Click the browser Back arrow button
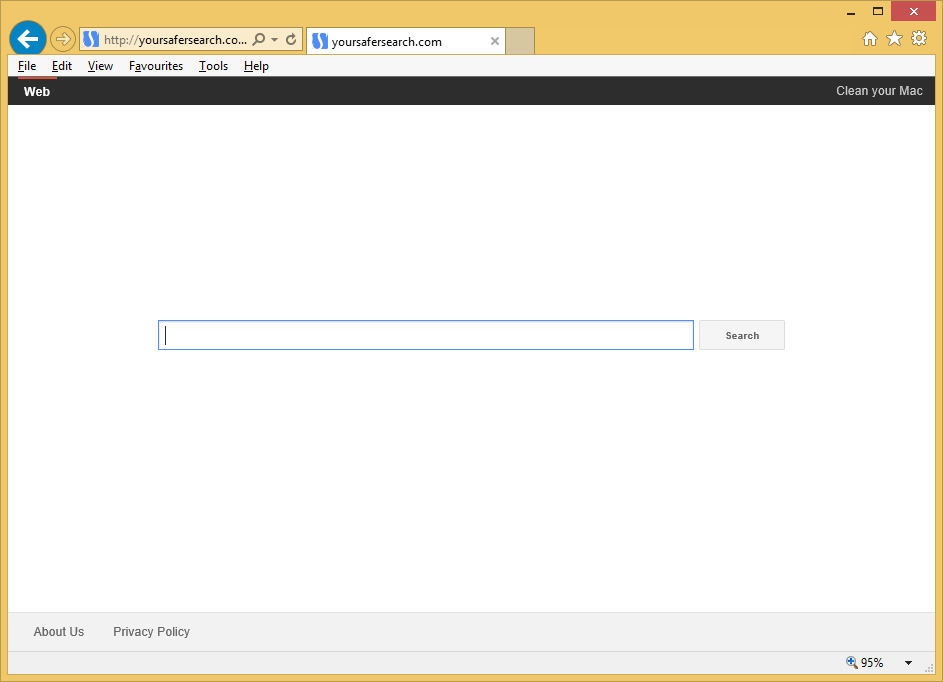This screenshot has height=682, width=943. pyautogui.click(x=28, y=39)
